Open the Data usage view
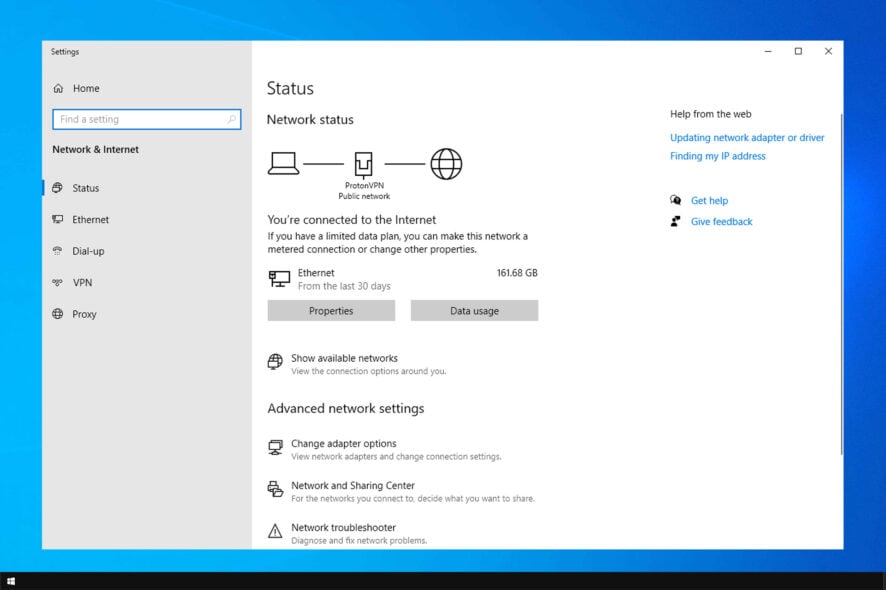Screen dimensions: 886x590 coord(474,310)
